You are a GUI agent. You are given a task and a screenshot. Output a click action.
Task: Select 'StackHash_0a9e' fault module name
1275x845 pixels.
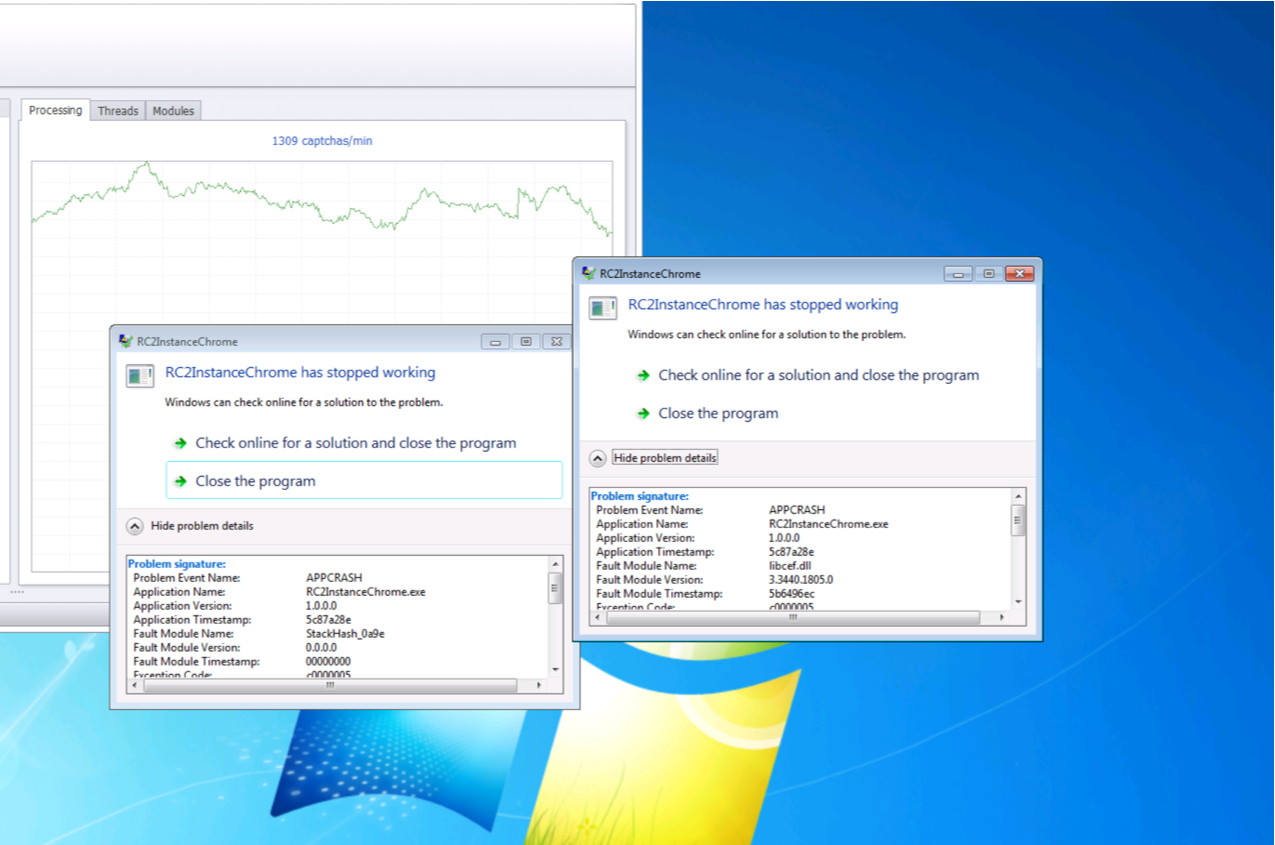tap(345, 634)
